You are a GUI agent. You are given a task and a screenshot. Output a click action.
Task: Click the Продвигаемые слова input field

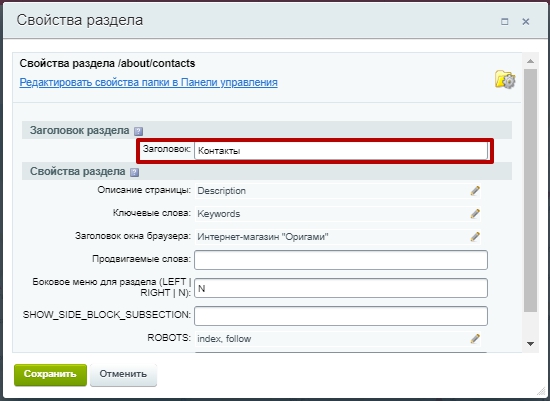click(x=341, y=260)
